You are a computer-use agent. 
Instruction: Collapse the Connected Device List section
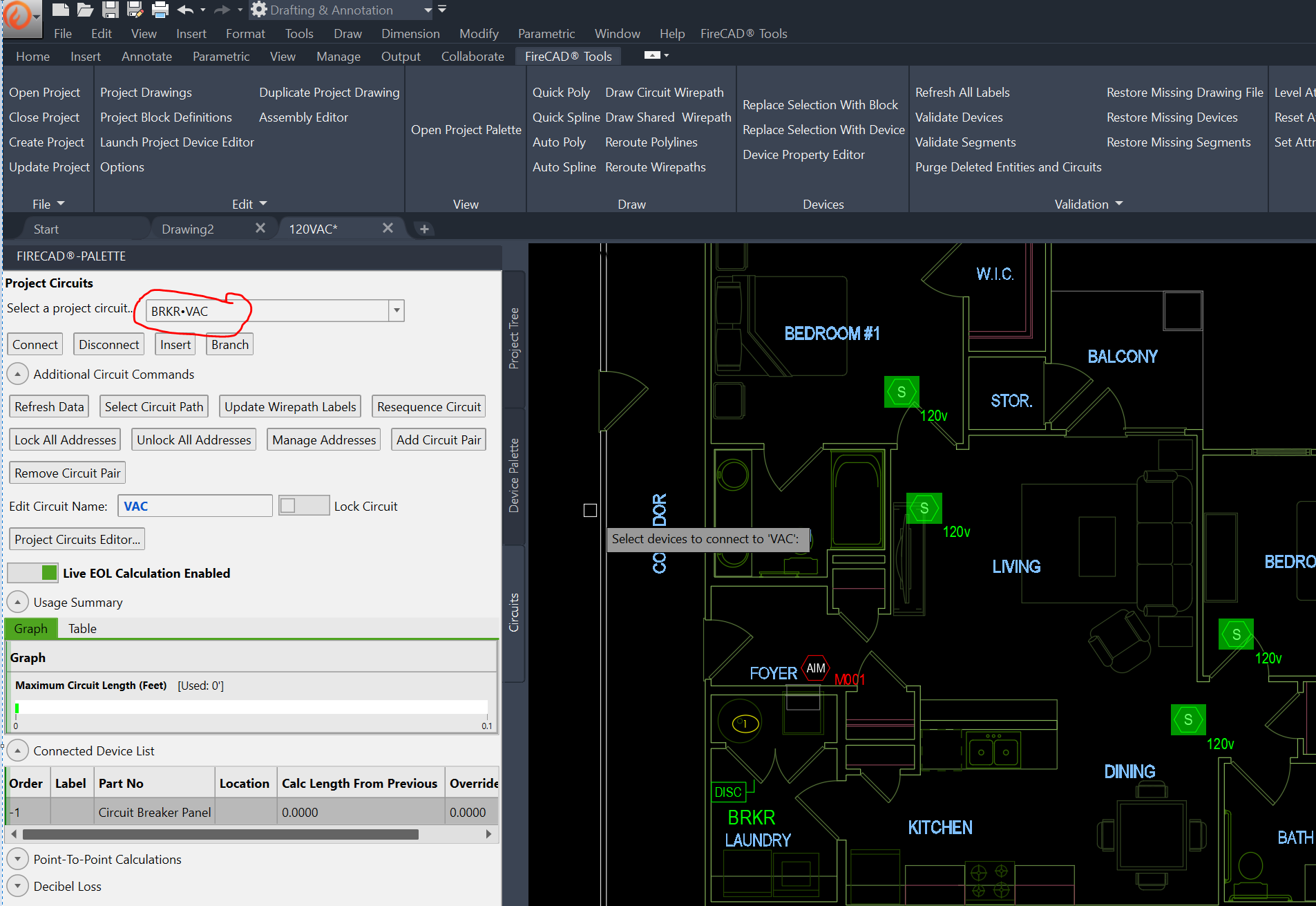[18, 751]
